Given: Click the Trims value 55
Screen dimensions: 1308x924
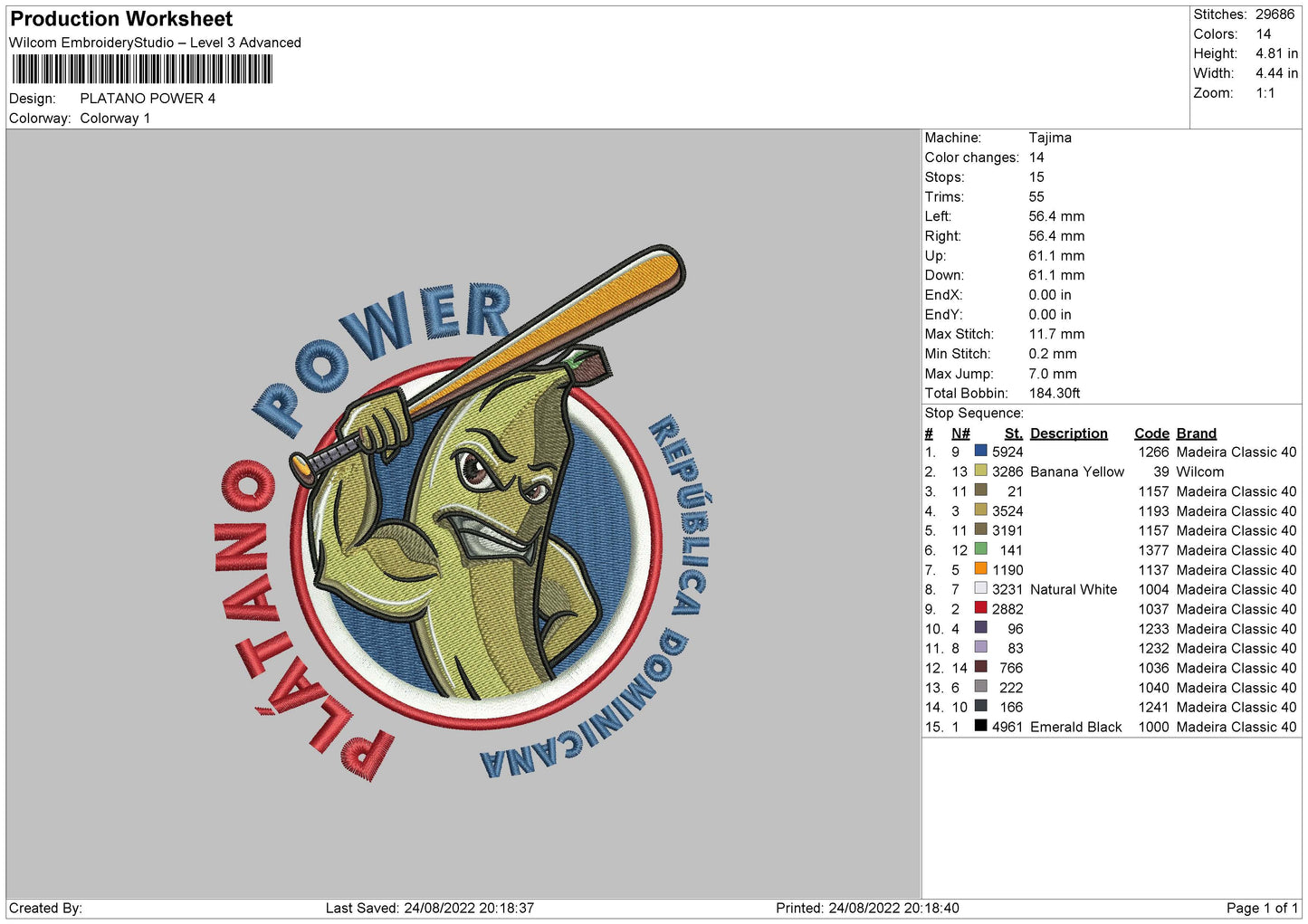Looking at the screenshot, I should point(1036,196).
